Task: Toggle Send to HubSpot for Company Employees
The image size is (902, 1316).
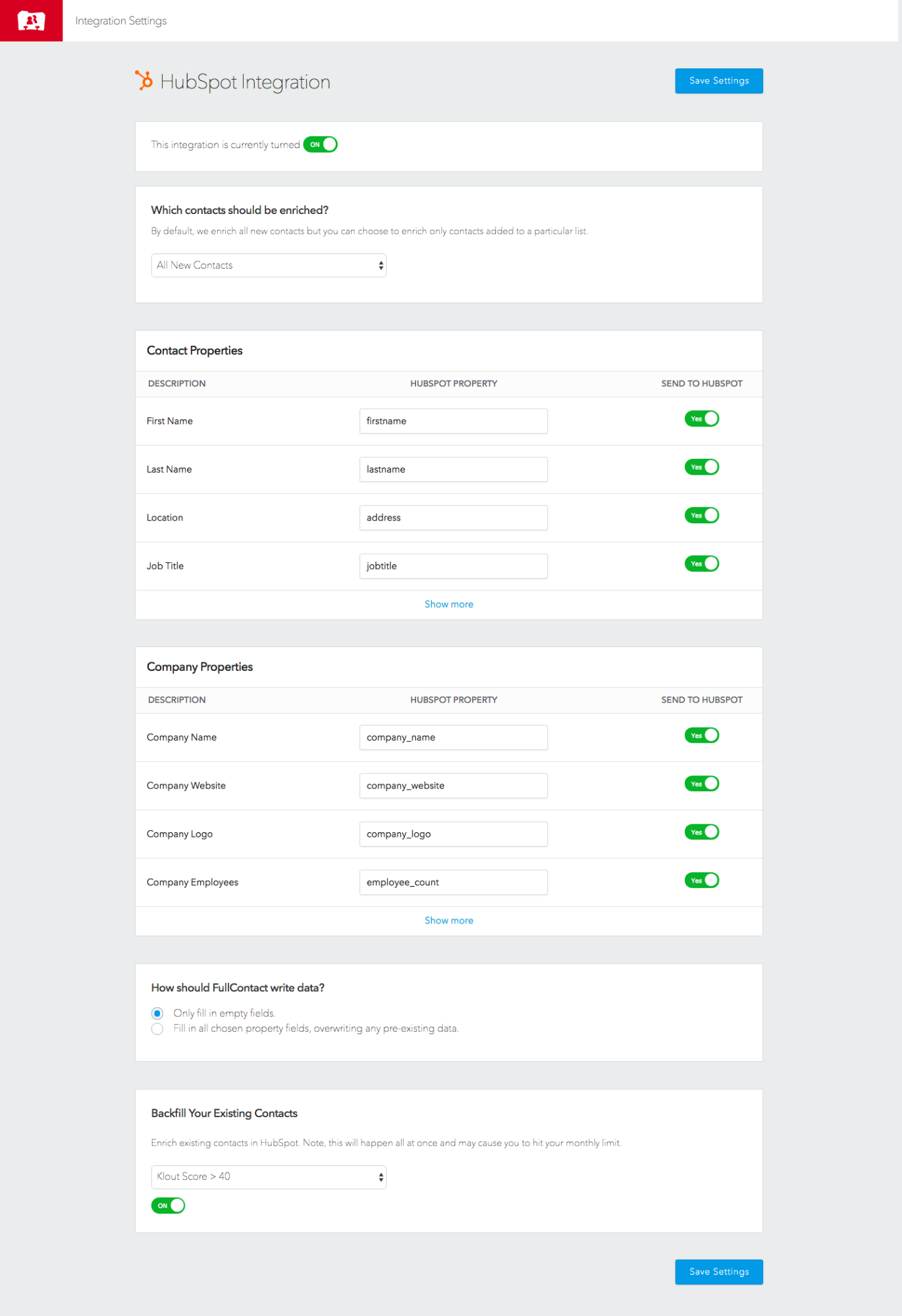Action: tap(702, 881)
